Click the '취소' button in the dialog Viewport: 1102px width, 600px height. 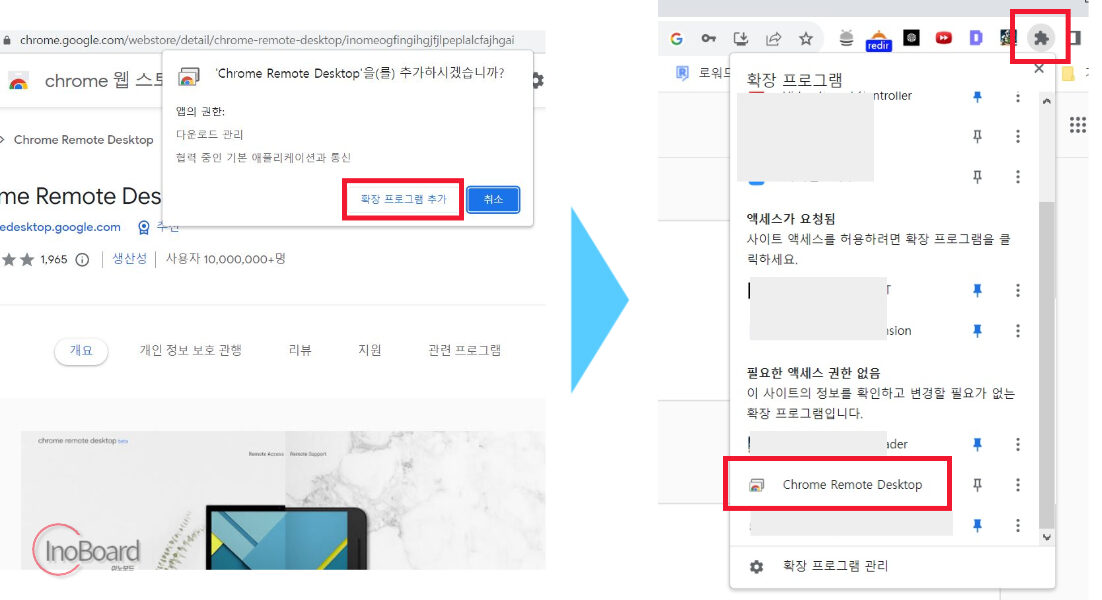(x=493, y=200)
